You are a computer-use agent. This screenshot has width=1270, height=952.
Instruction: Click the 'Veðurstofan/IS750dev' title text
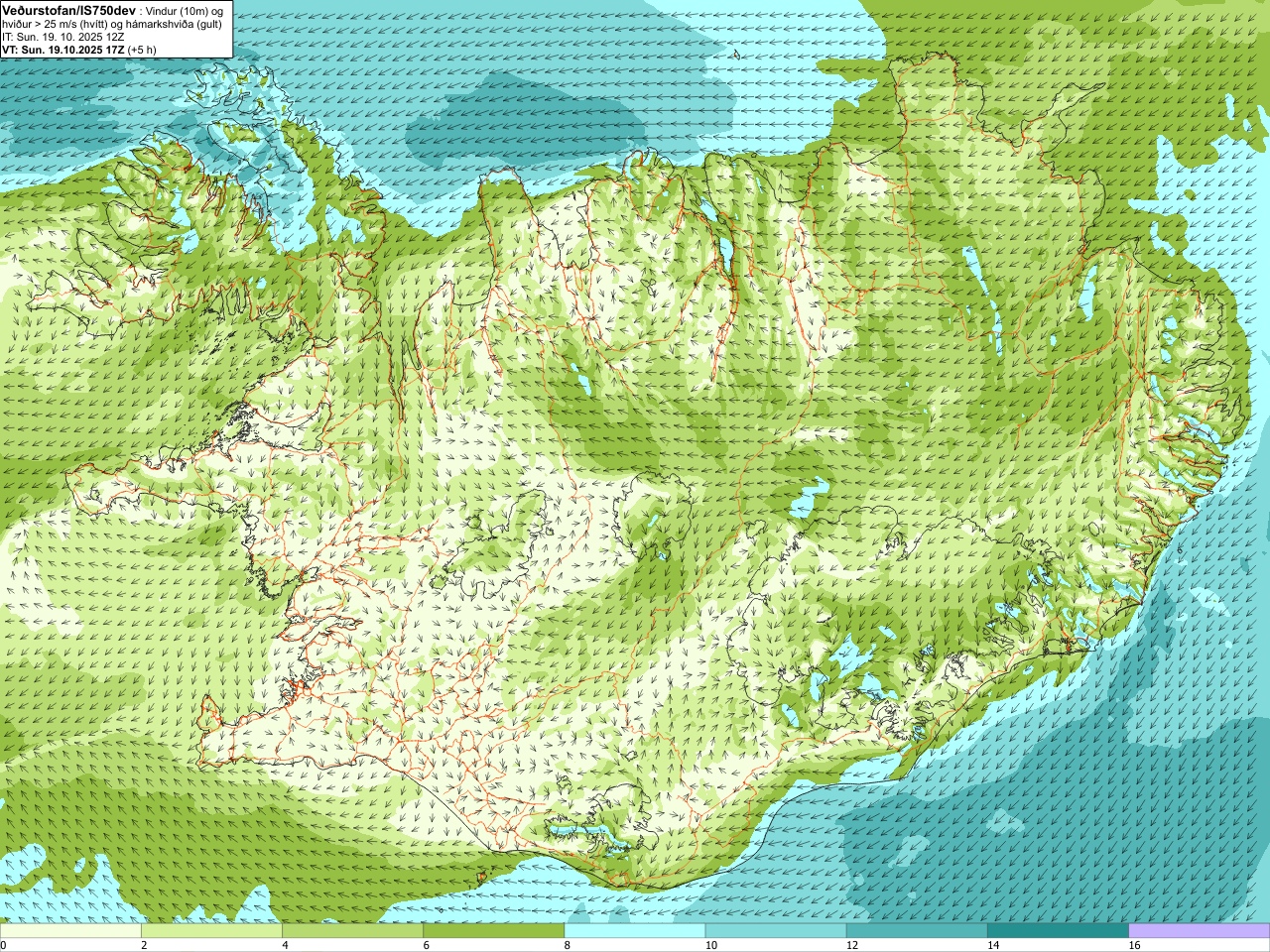pos(69,10)
